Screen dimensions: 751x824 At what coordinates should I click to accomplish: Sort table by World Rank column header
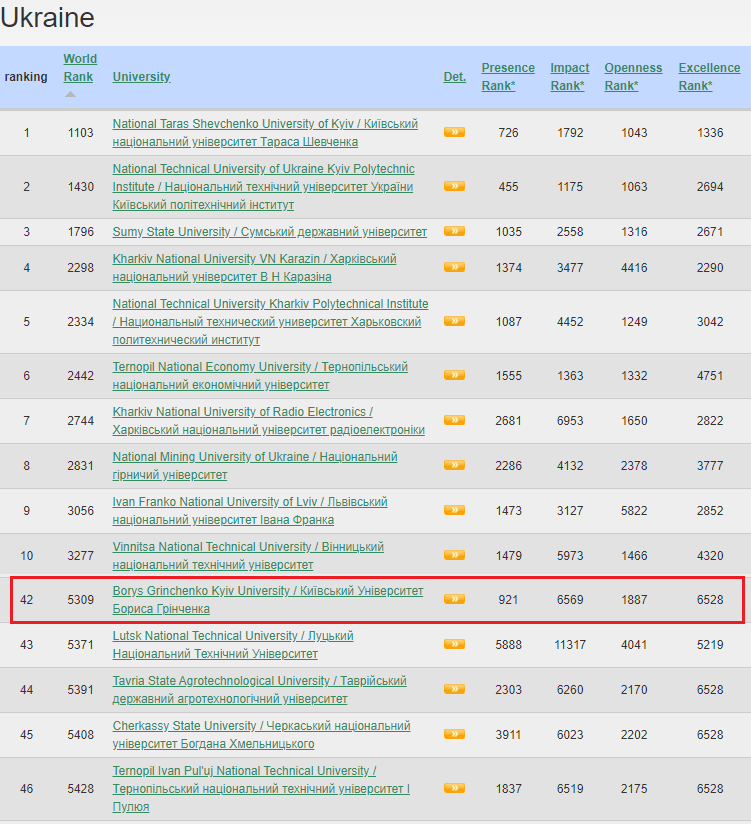click(x=80, y=68)
